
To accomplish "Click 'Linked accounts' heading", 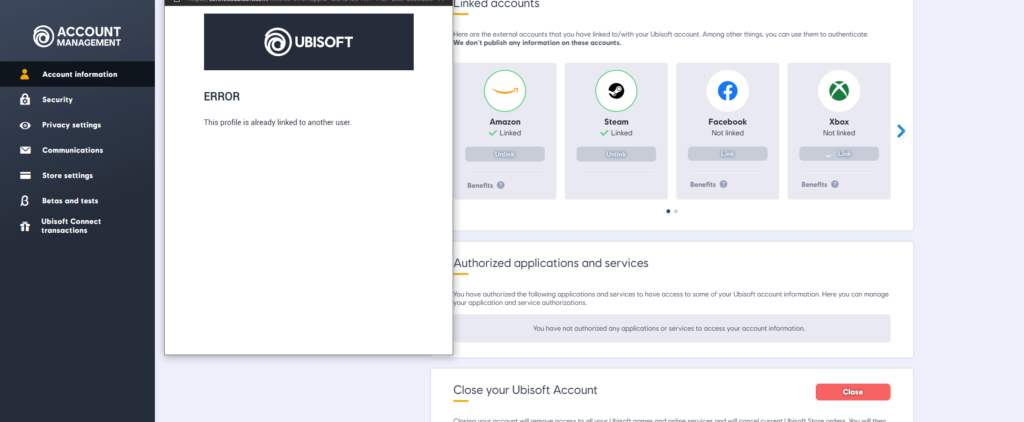I will tap(496, 4).
